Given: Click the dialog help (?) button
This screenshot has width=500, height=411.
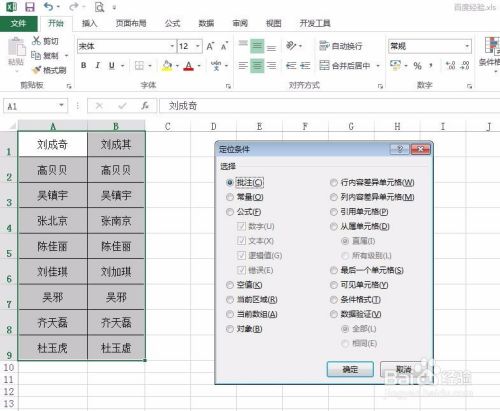Looking at the screenshot, I should click(399, 149).
